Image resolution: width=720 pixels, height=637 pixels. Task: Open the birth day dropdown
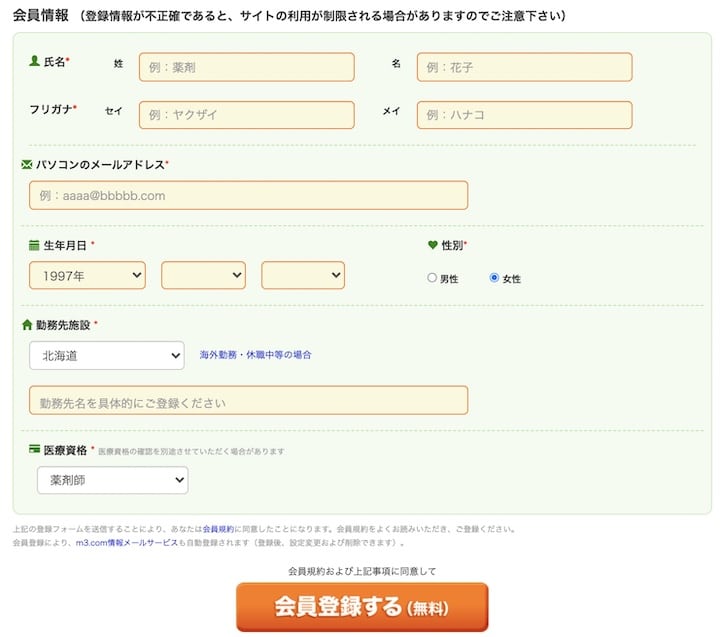[x=303, y=275]
